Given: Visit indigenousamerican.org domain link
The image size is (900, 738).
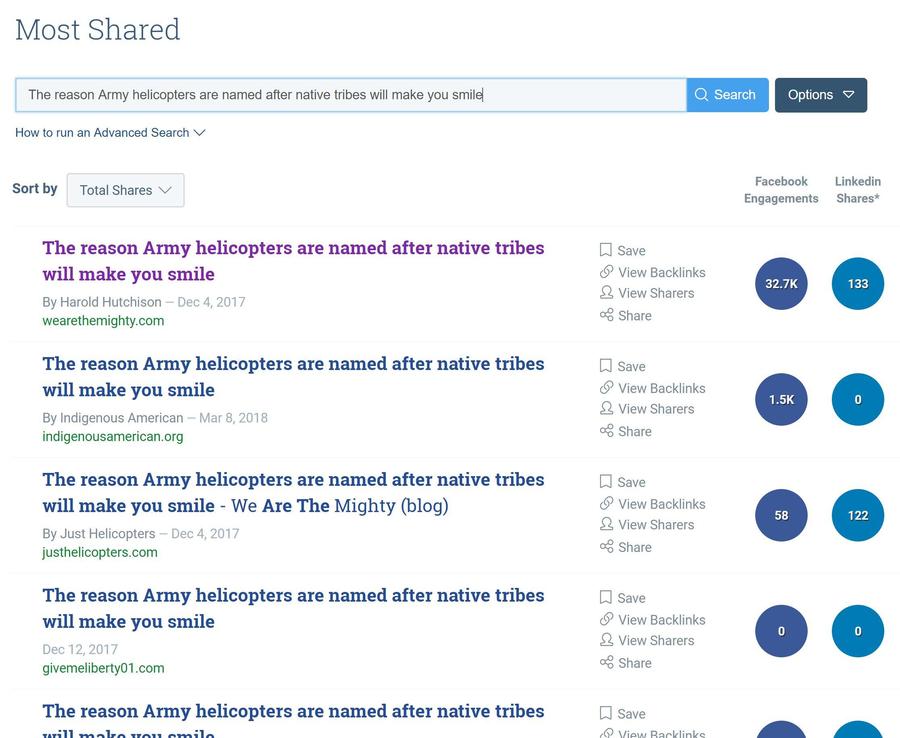Looking at the screenshot, I should pyautogui.click(x=112, y=437).
